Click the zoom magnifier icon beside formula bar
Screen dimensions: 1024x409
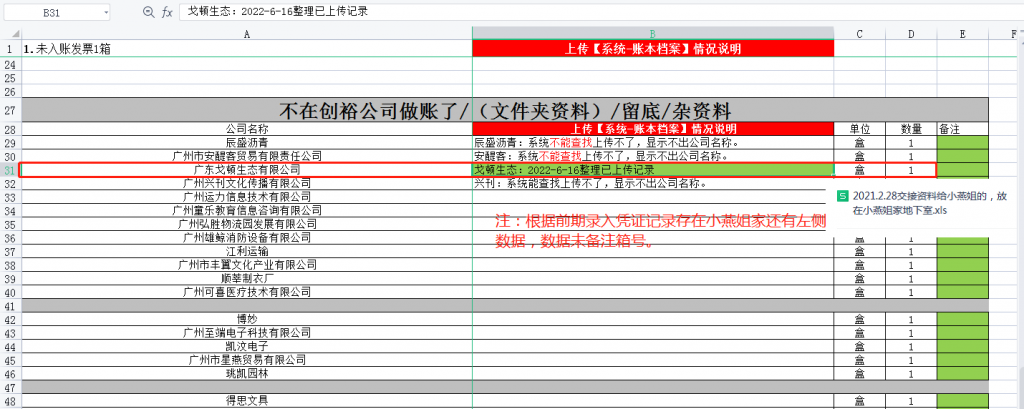[x=148, y=12]
